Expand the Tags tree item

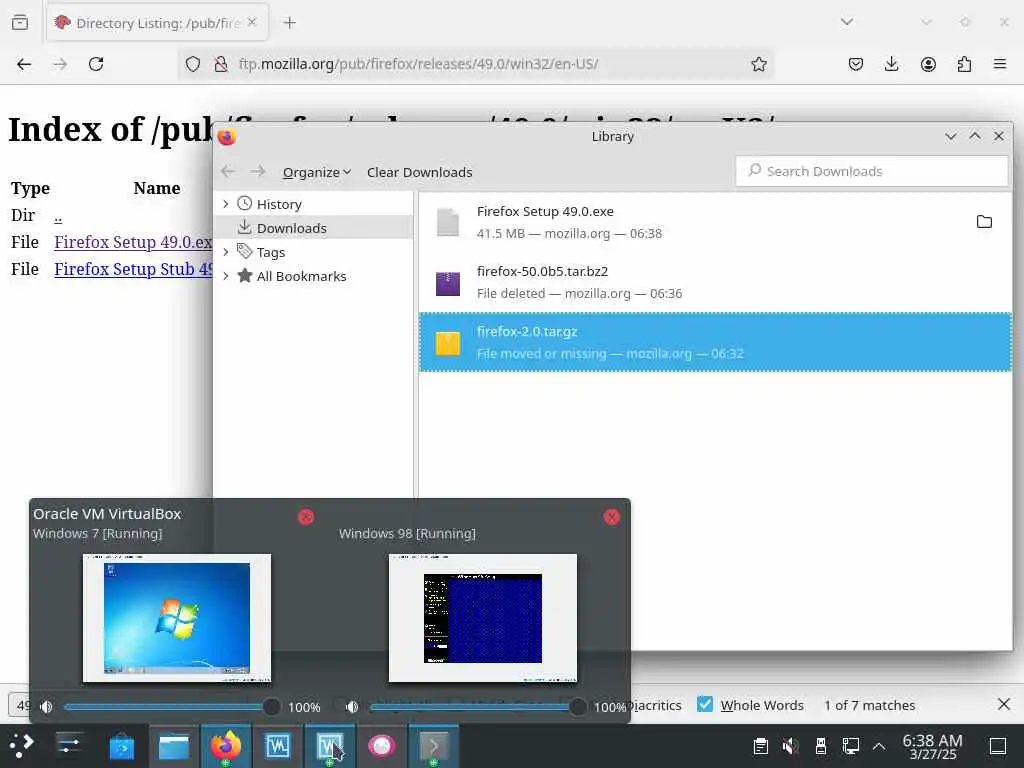point(225,252)
